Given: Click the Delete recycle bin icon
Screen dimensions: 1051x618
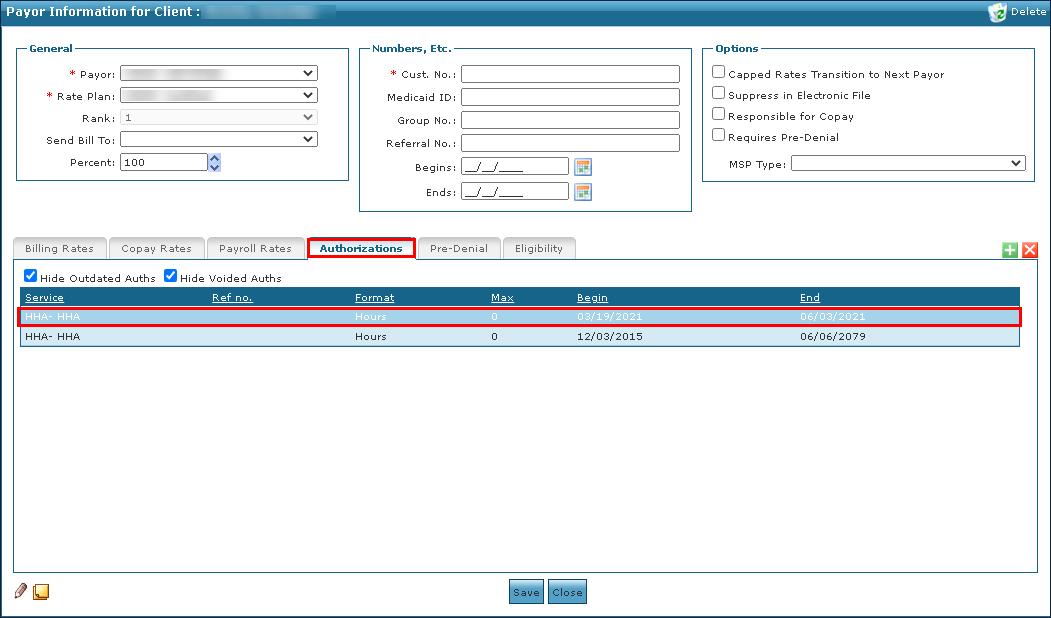Looking at the screenshot, I should pos(997,12).
